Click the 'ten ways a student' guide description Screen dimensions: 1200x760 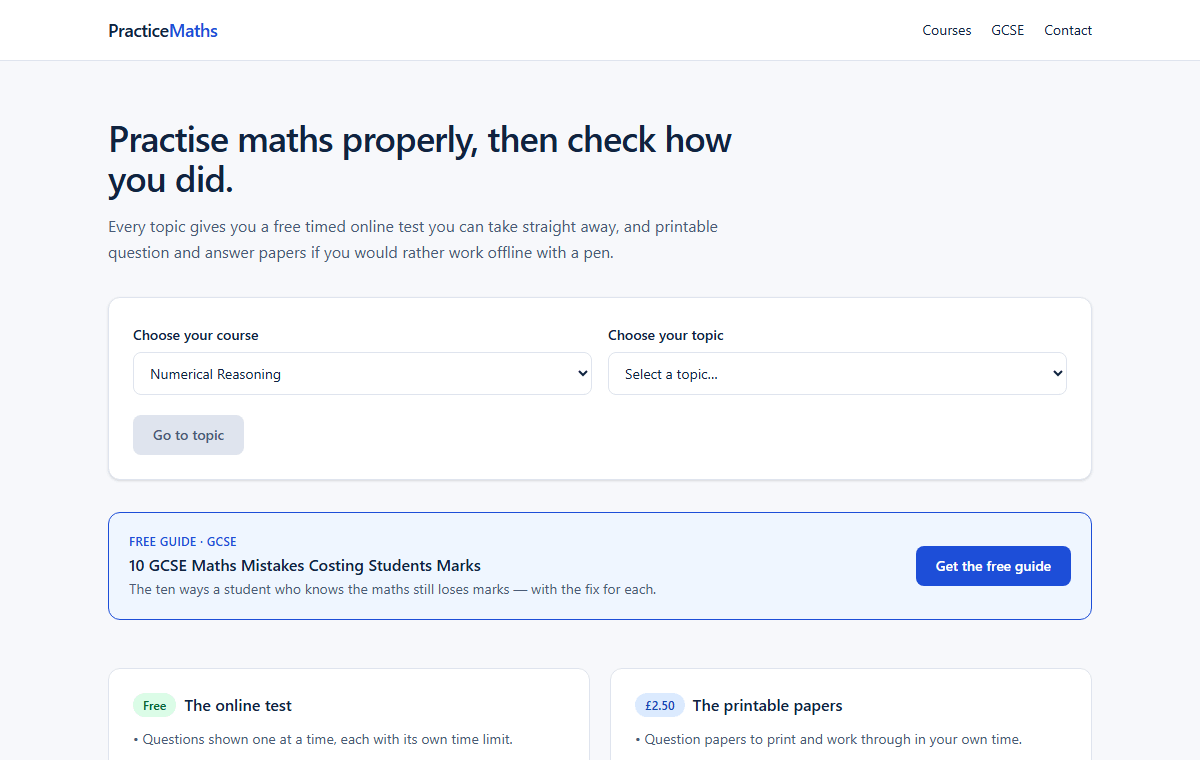tap(393, 590)
